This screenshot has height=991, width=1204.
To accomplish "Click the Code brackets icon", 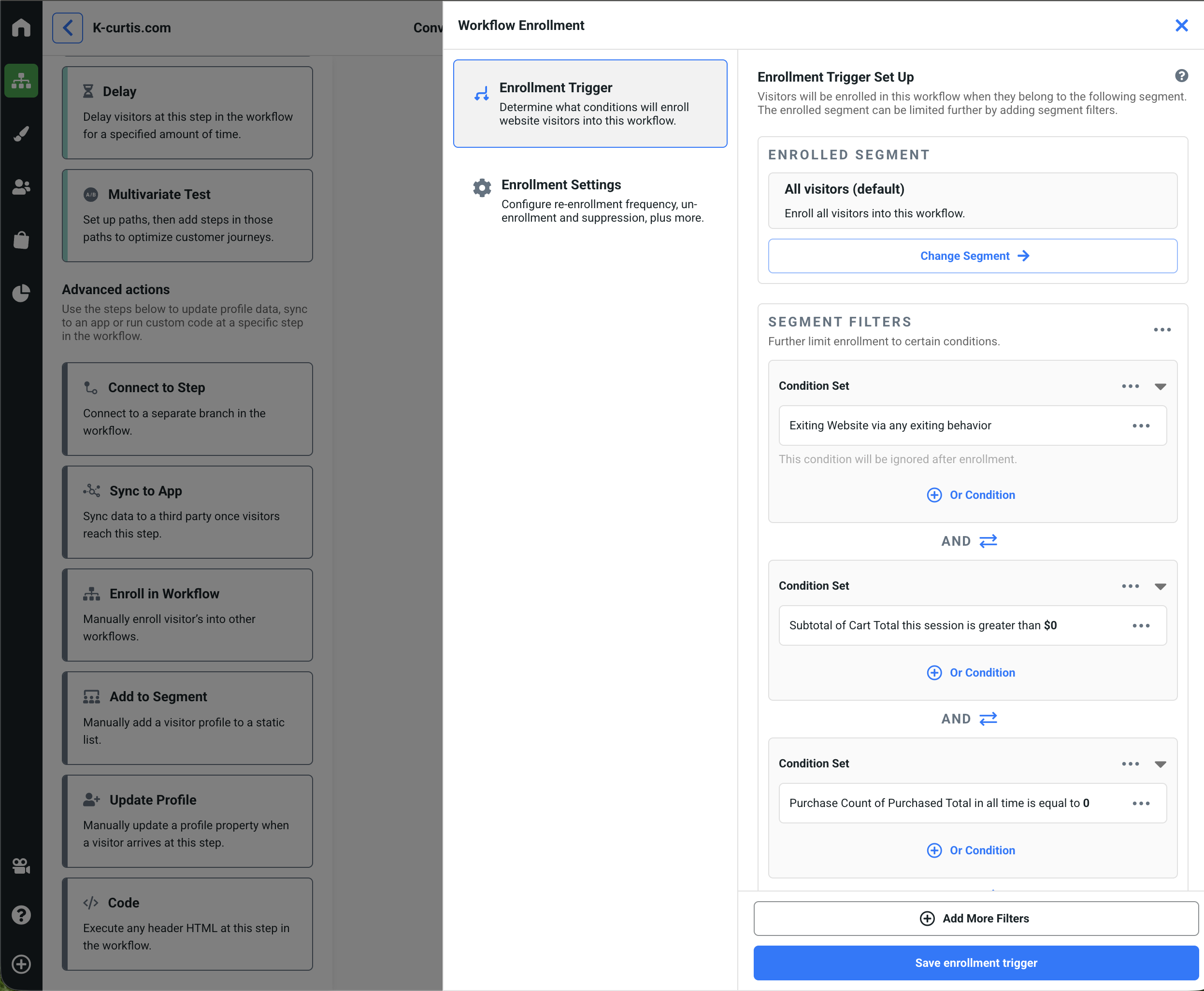I will (91, 903).
